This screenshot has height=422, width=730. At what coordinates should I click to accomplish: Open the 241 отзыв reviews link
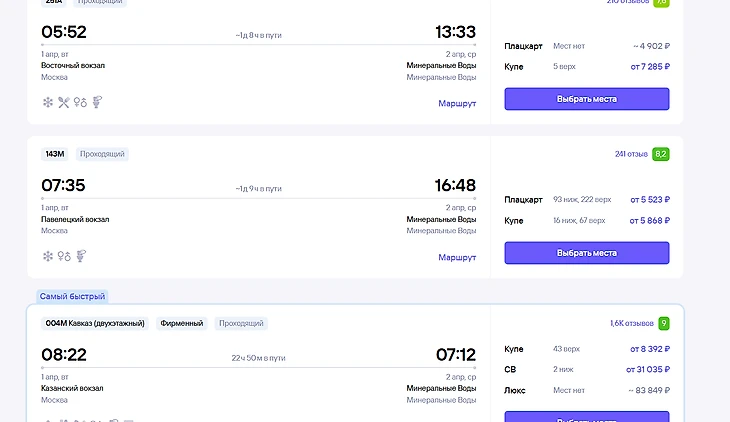pos(631,154)
